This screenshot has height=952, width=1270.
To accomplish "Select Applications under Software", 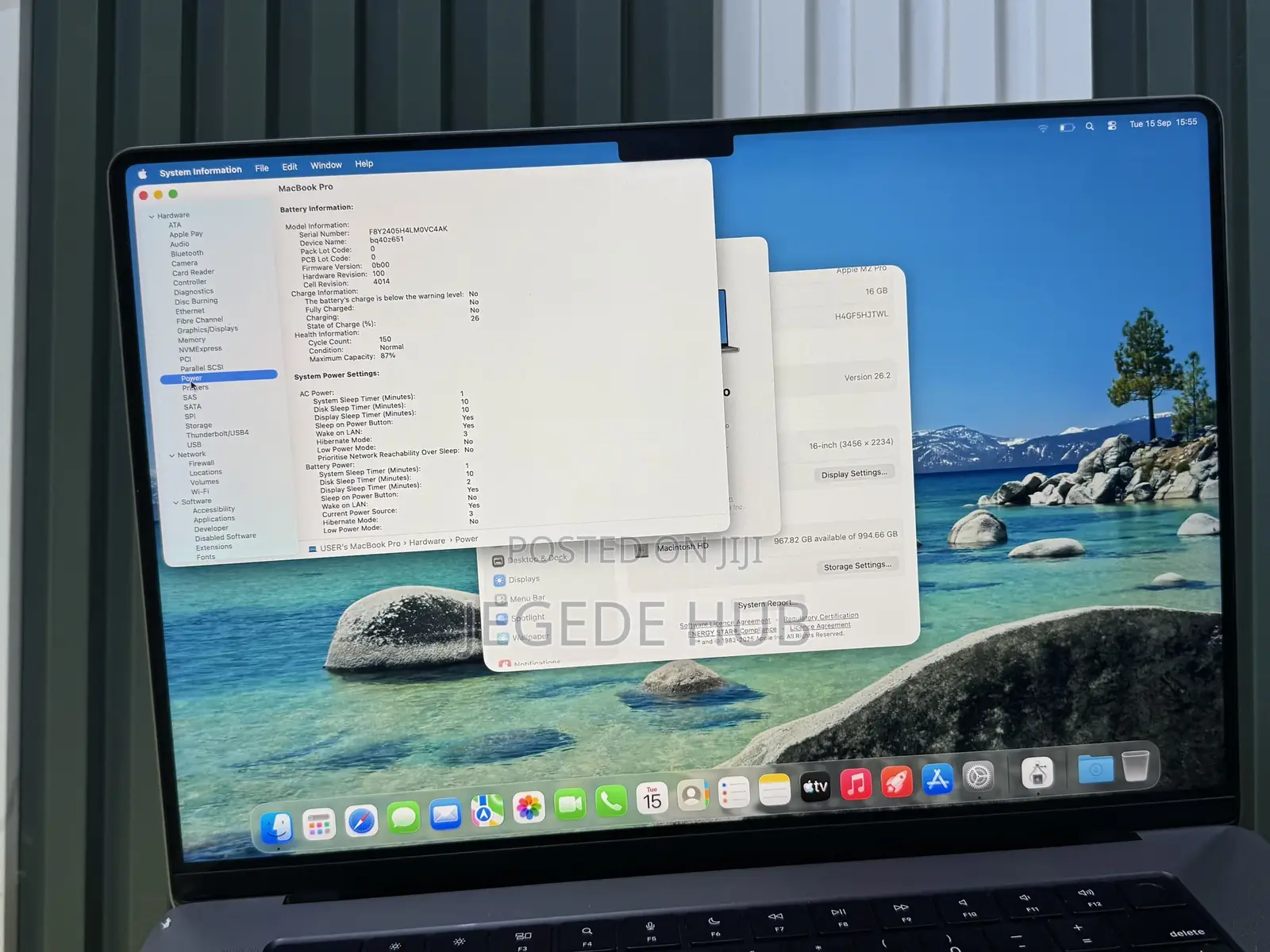I will pos(214,519).
